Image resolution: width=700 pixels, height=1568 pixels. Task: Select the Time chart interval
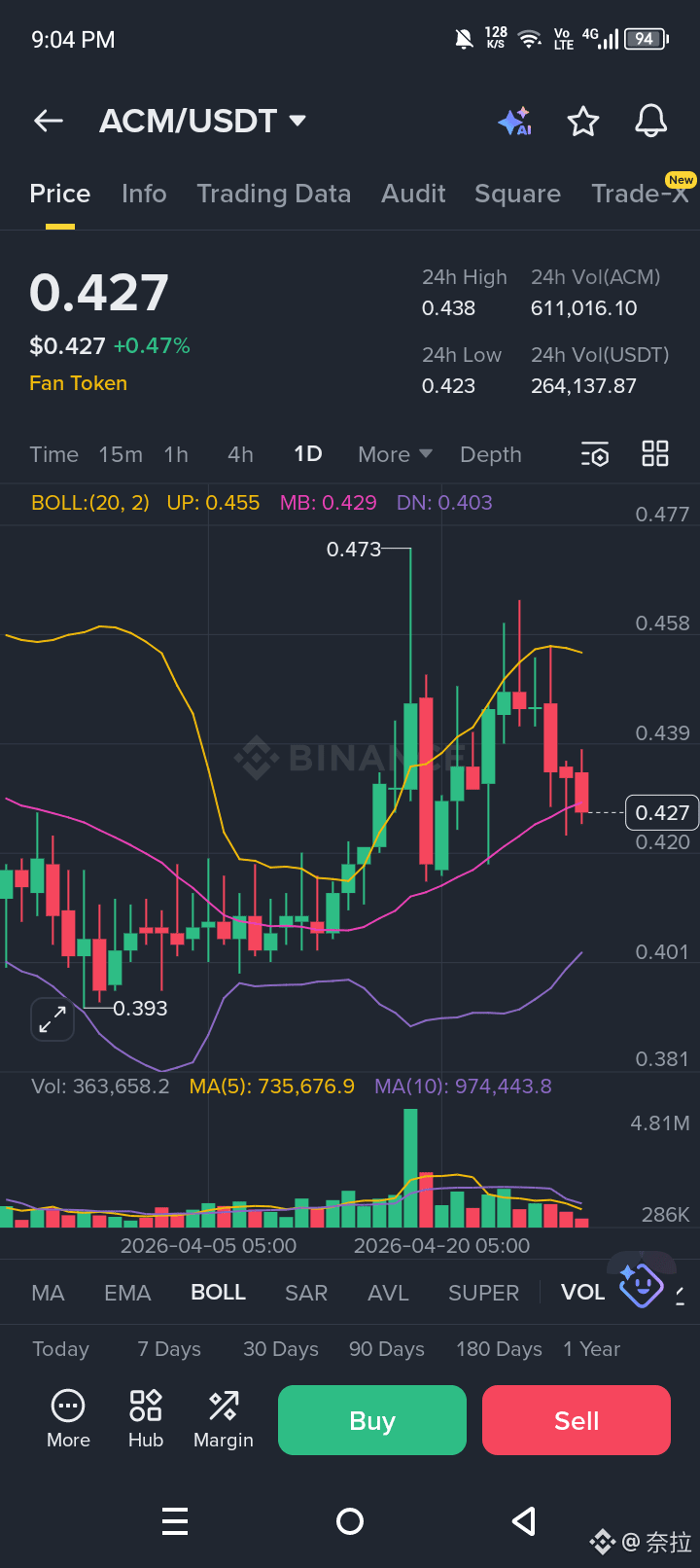(54, 454)
